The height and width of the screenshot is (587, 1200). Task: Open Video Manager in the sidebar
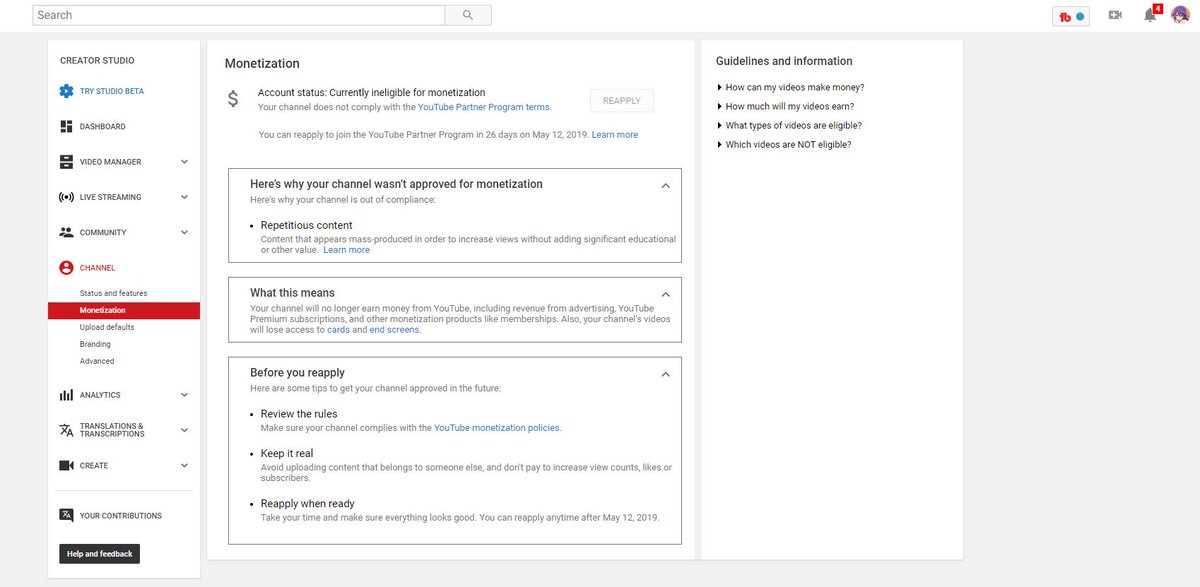110,162
